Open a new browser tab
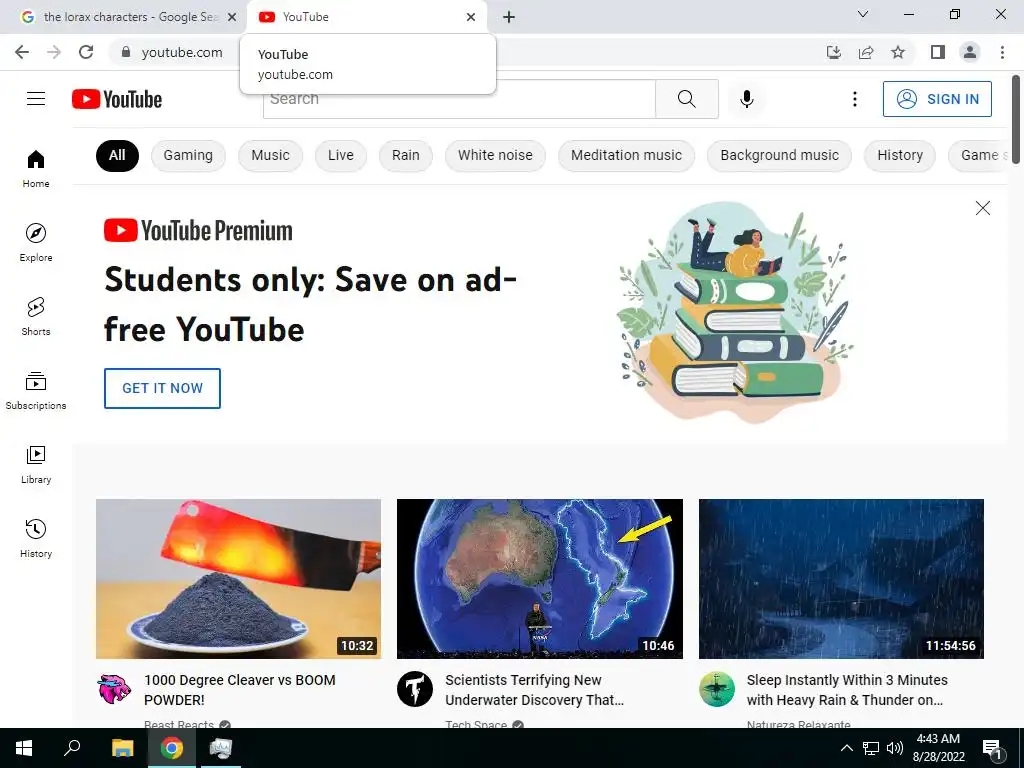The height and width of the screenshot is (768, 1024). (x=509, y=17)
